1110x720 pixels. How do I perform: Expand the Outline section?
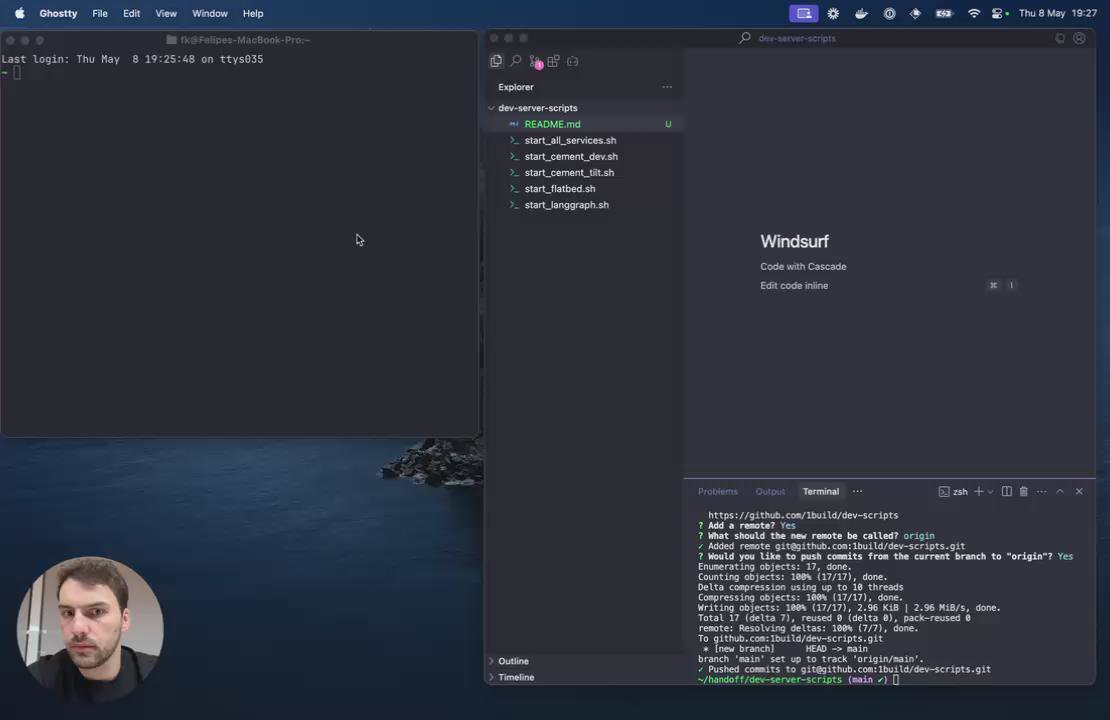click(513, 661)
